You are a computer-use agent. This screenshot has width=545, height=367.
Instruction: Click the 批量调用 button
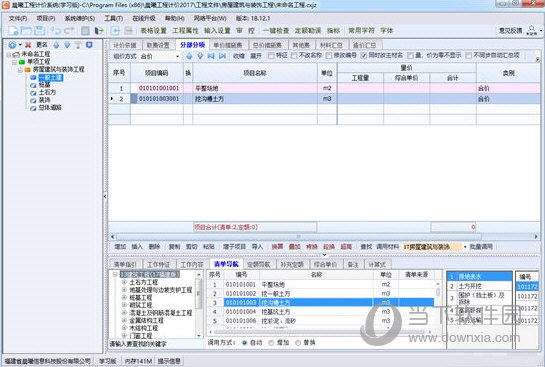click(x=481, y=247)
